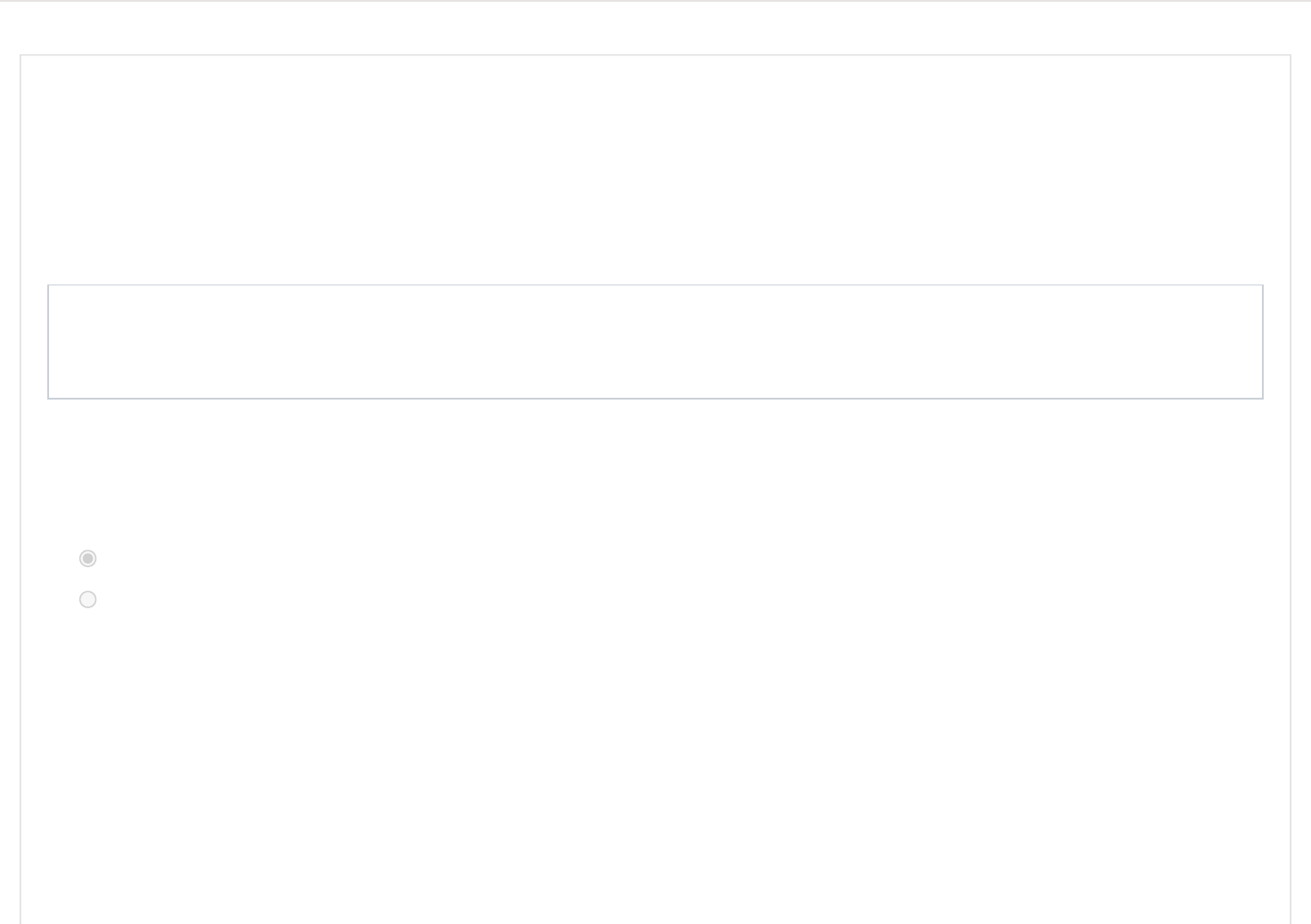1311x924 pixels.
Task: Click inside the large empty text box
Action: tap(655, 342)
